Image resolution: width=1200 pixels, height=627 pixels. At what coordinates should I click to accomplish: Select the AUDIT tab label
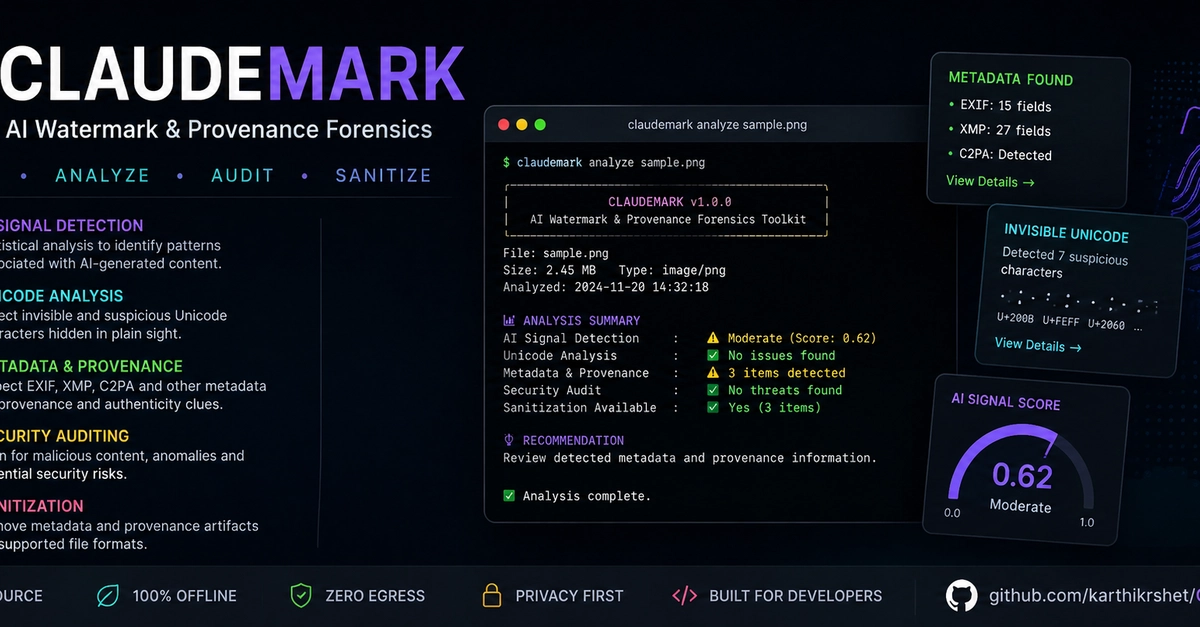coord(242,175)
